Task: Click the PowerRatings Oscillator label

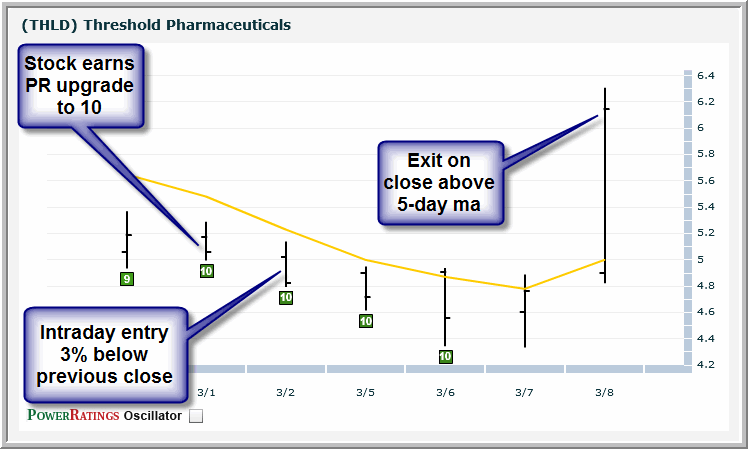Action: [104, 416]
